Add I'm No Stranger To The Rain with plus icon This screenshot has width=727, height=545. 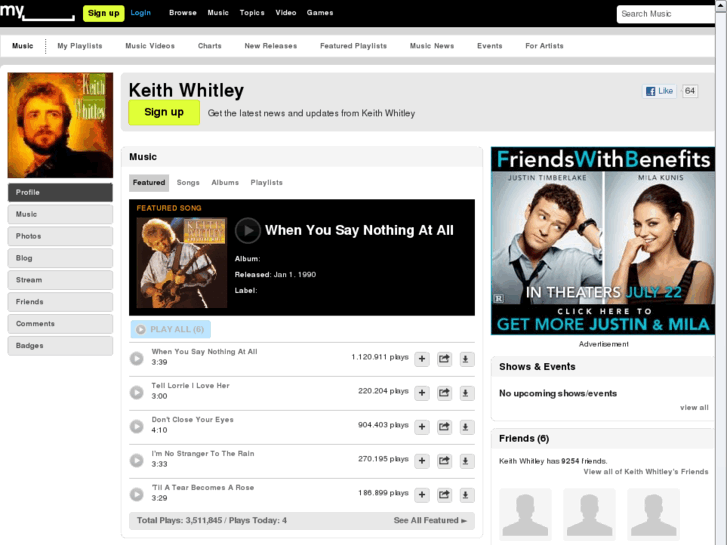point(422,461)
